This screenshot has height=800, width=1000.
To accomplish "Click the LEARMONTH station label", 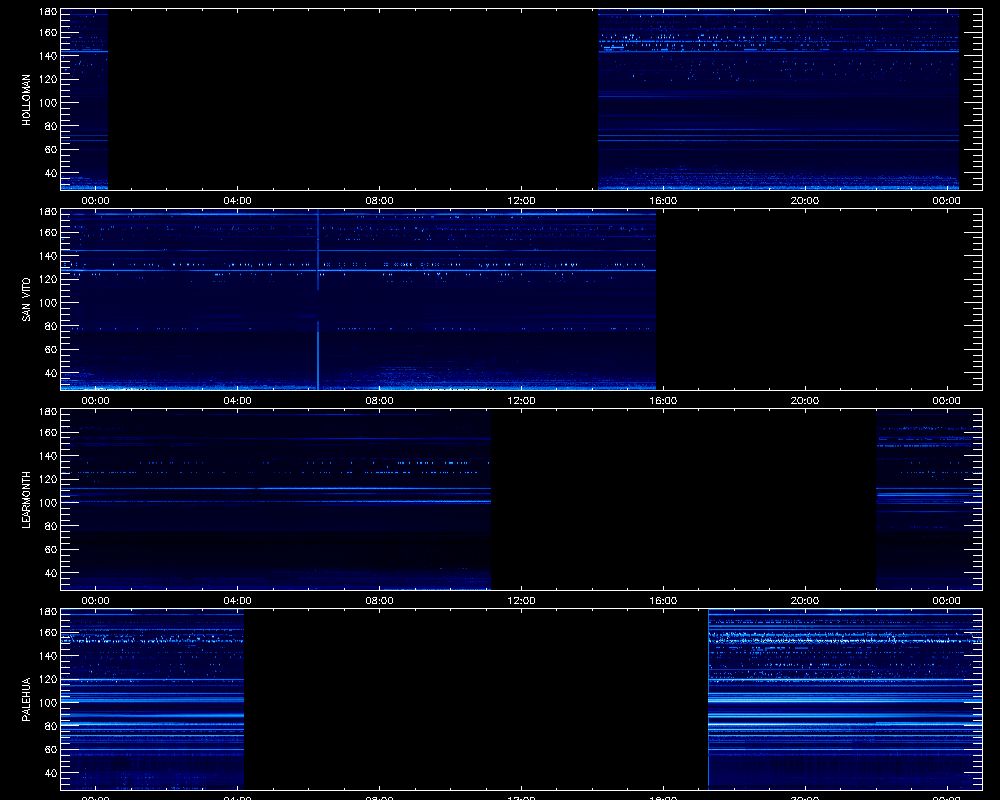I will pyautogui.click(x=26, y=500).
